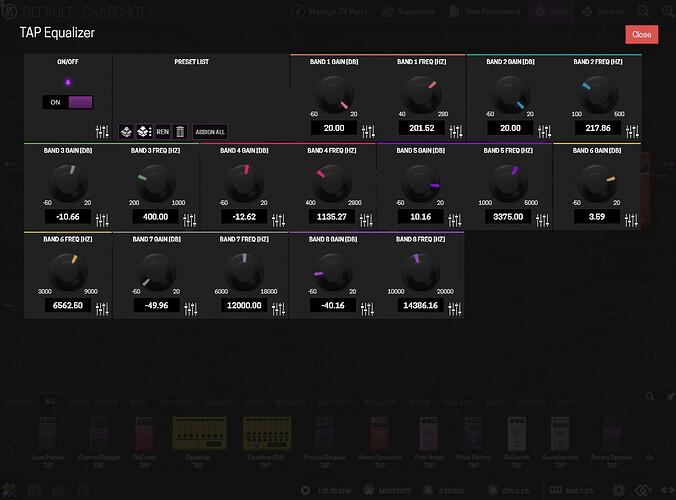676x500 pixels.
Task: Click the Band 1 Gain value field 20.00
Action: (334, 128)
